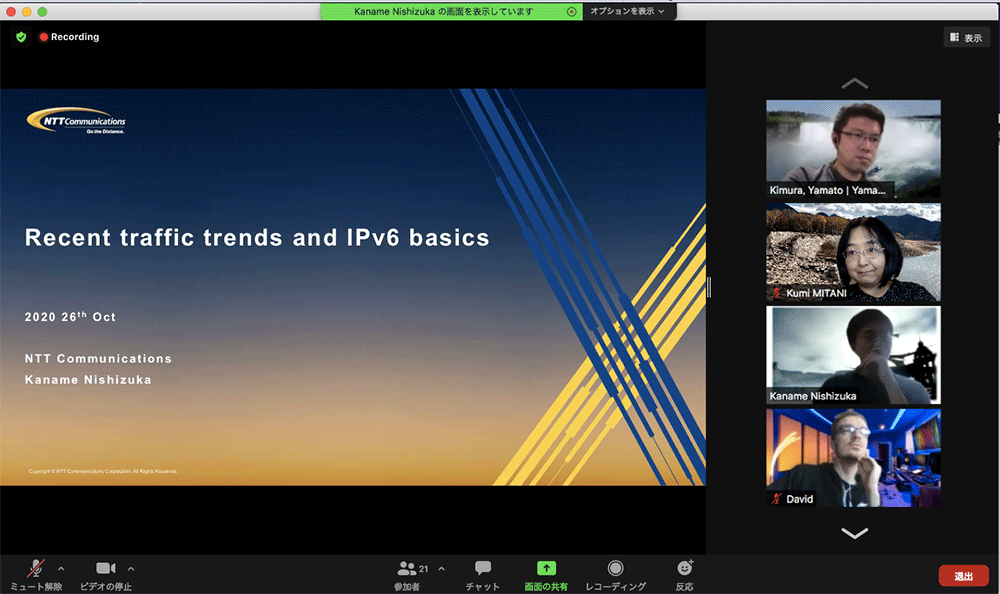Click the muted mic icon beside David
The width and height of the screenshot is (1000, 594).
pyautogui.click(x=776, y=499)
